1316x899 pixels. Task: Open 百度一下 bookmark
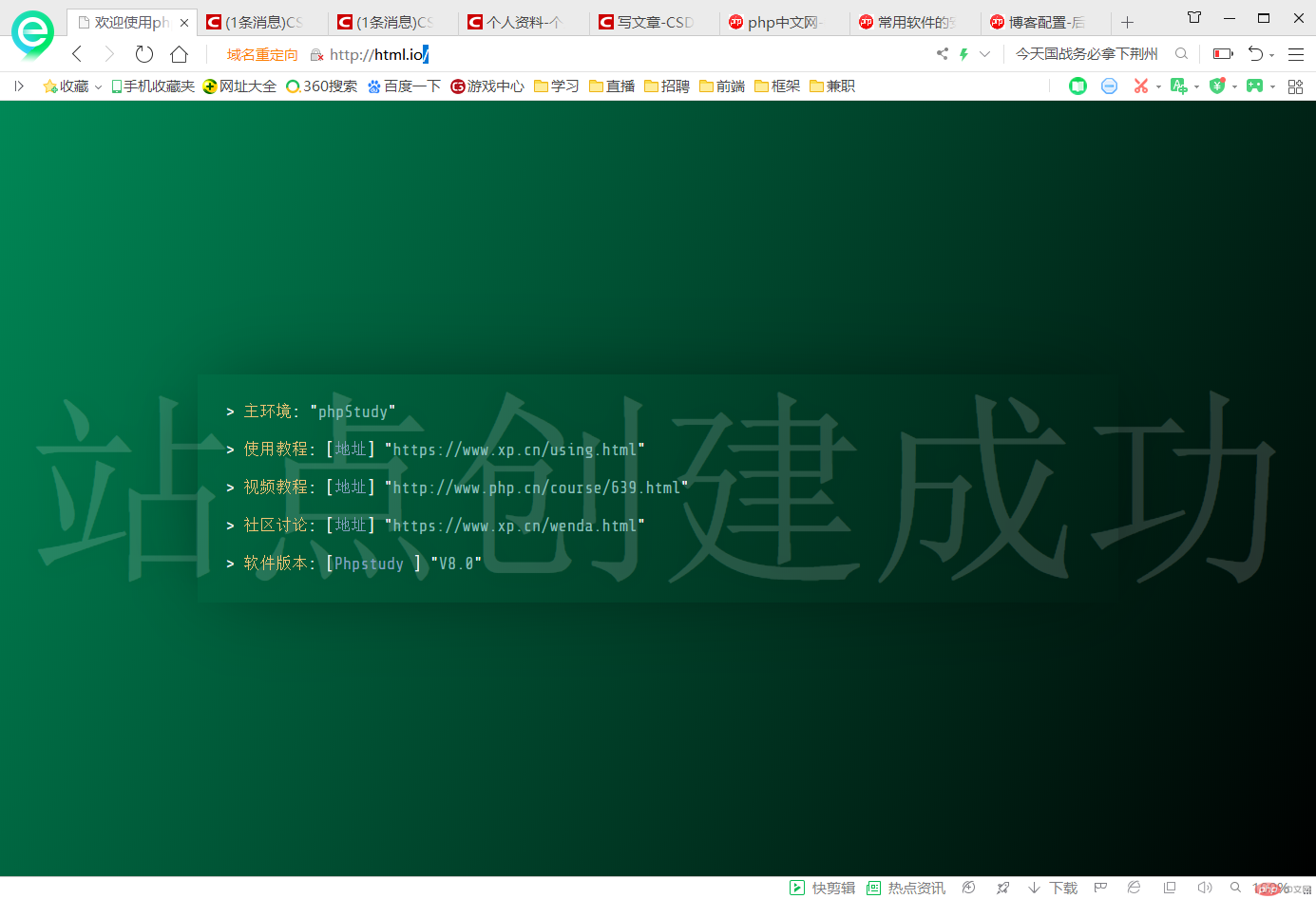point(405,86)
